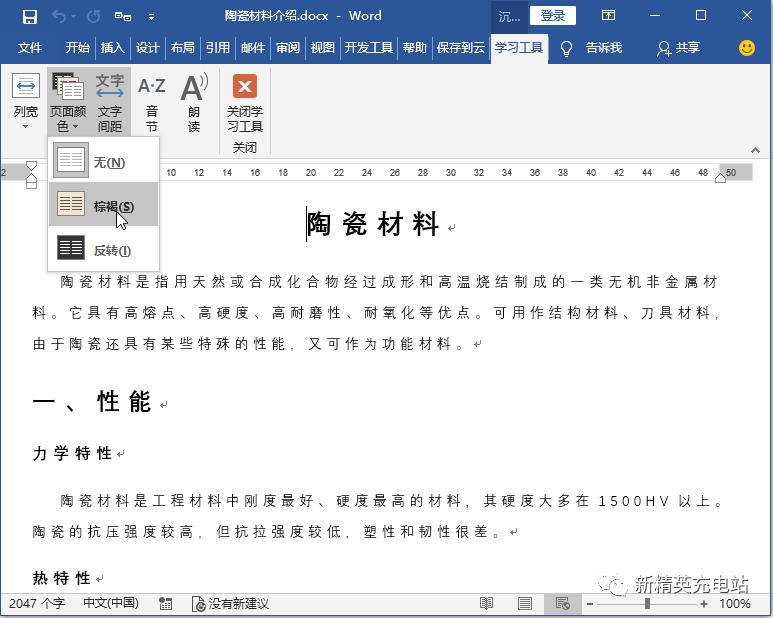Click the smiley feedback icon
This screenshot has width=773, height=618.
click(747, 48)
